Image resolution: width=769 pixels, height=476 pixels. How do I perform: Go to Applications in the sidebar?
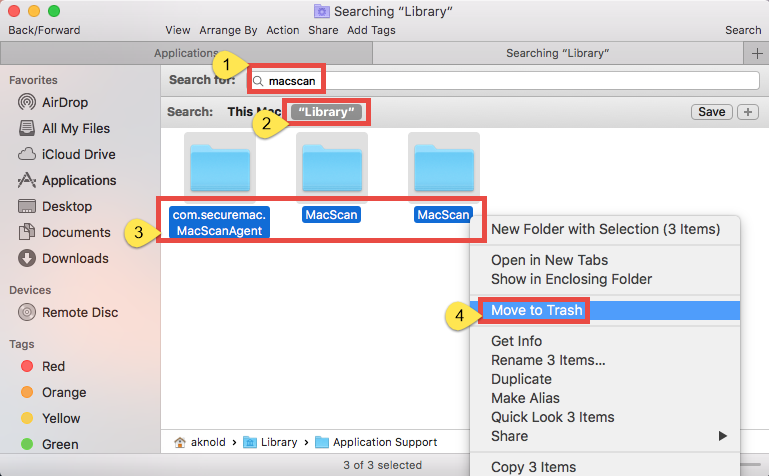(67, 180)
